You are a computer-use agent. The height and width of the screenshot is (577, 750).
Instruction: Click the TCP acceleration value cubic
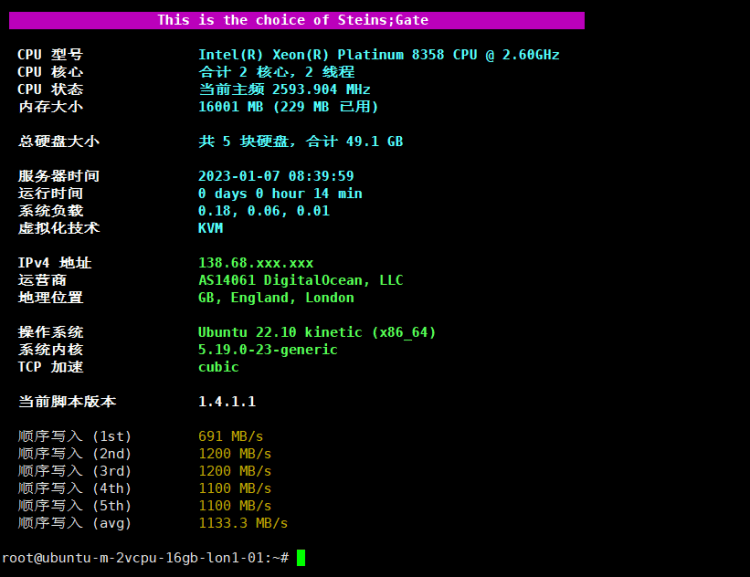point(218,367)
